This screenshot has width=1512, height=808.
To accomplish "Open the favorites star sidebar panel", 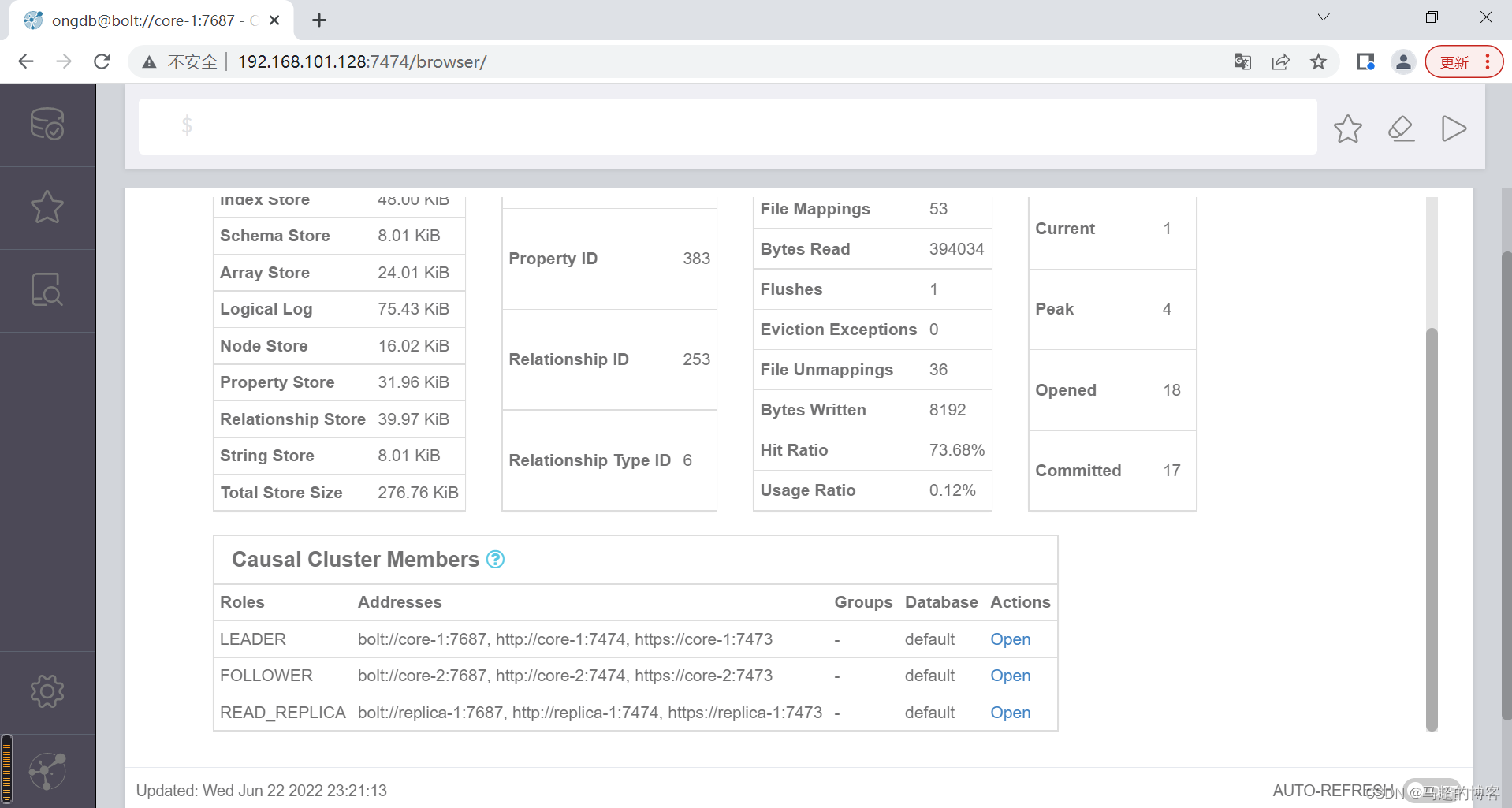I will [47, 207].
